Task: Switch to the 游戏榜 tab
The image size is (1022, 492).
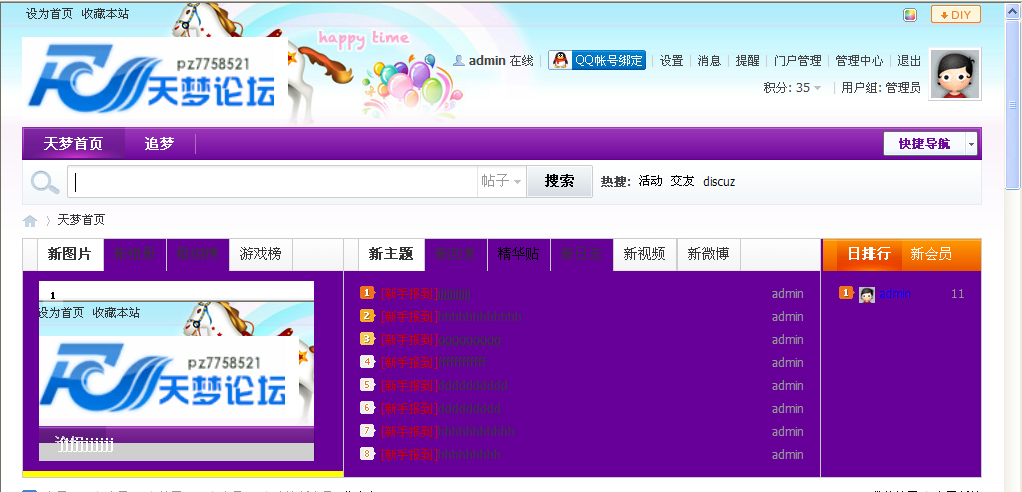Action: (261, 254)
